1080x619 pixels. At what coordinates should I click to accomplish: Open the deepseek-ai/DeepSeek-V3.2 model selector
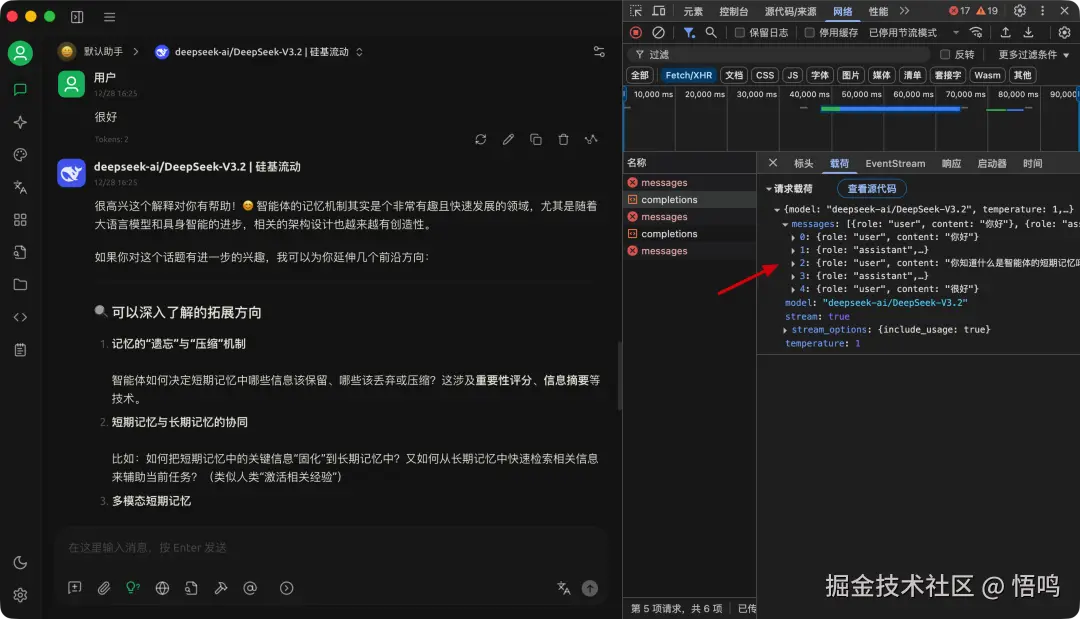click(x=259, y=52)
